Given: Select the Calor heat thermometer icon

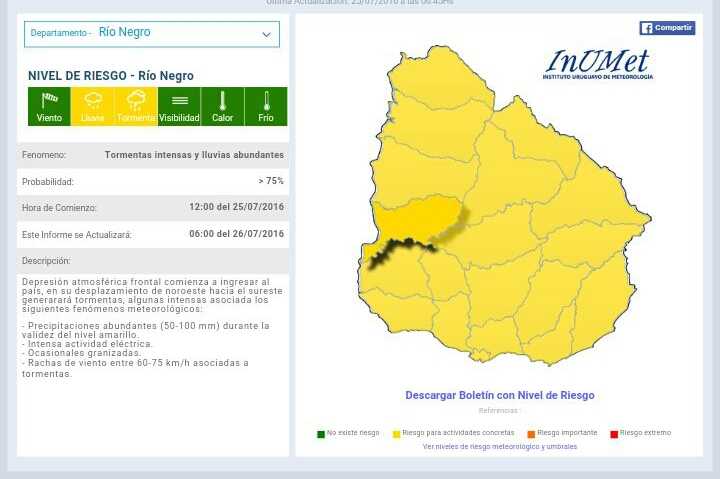Looking at the screenshot, I should tap(222, 106).
